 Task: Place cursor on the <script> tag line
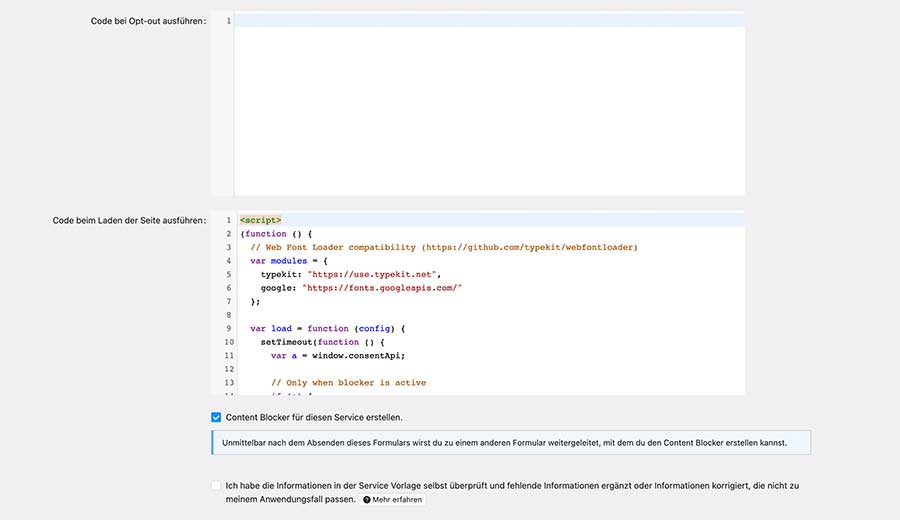(x=261, y=220)
